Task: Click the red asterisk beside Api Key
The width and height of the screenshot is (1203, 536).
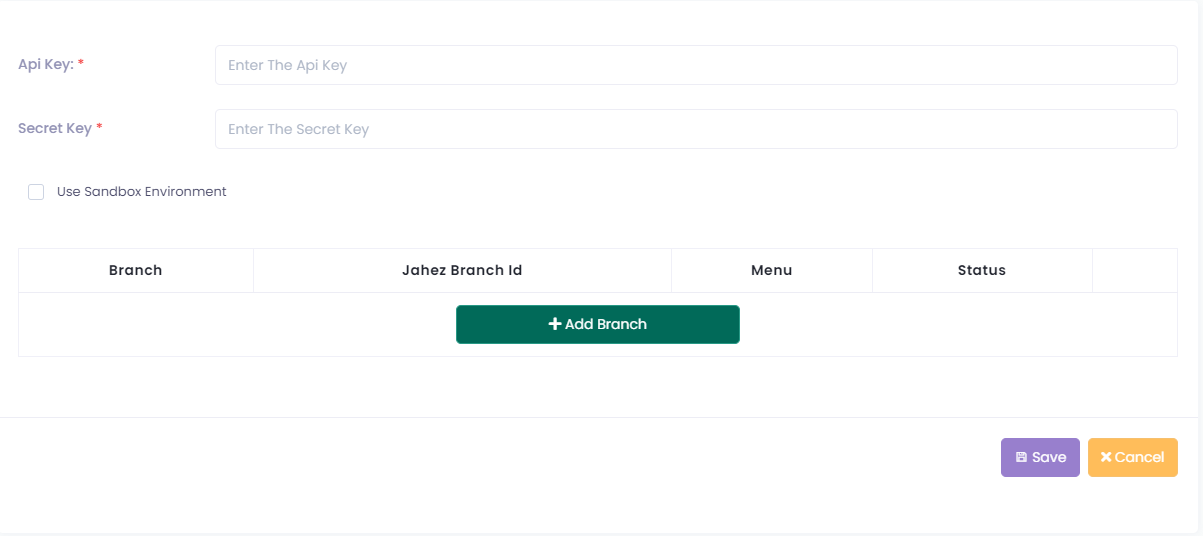Action: point(81,63)
